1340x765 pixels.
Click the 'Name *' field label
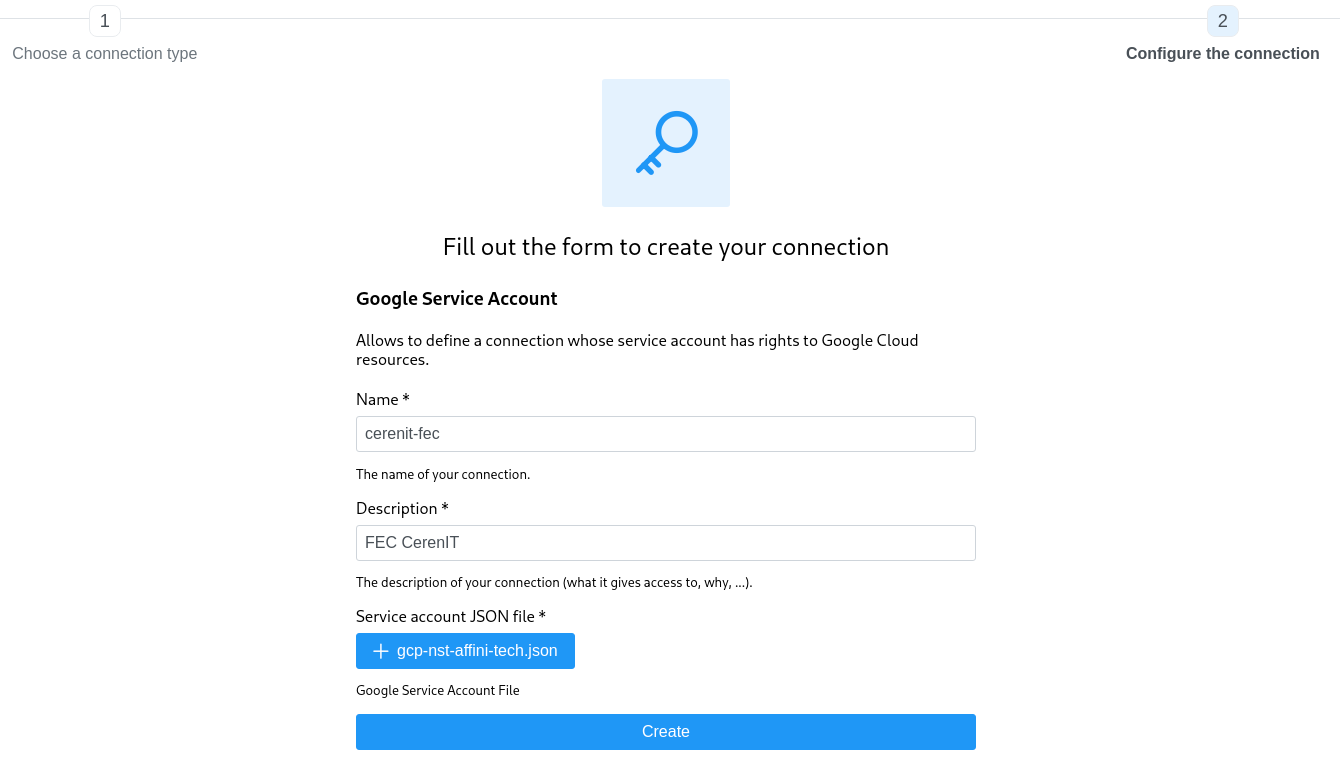(383, 400)
